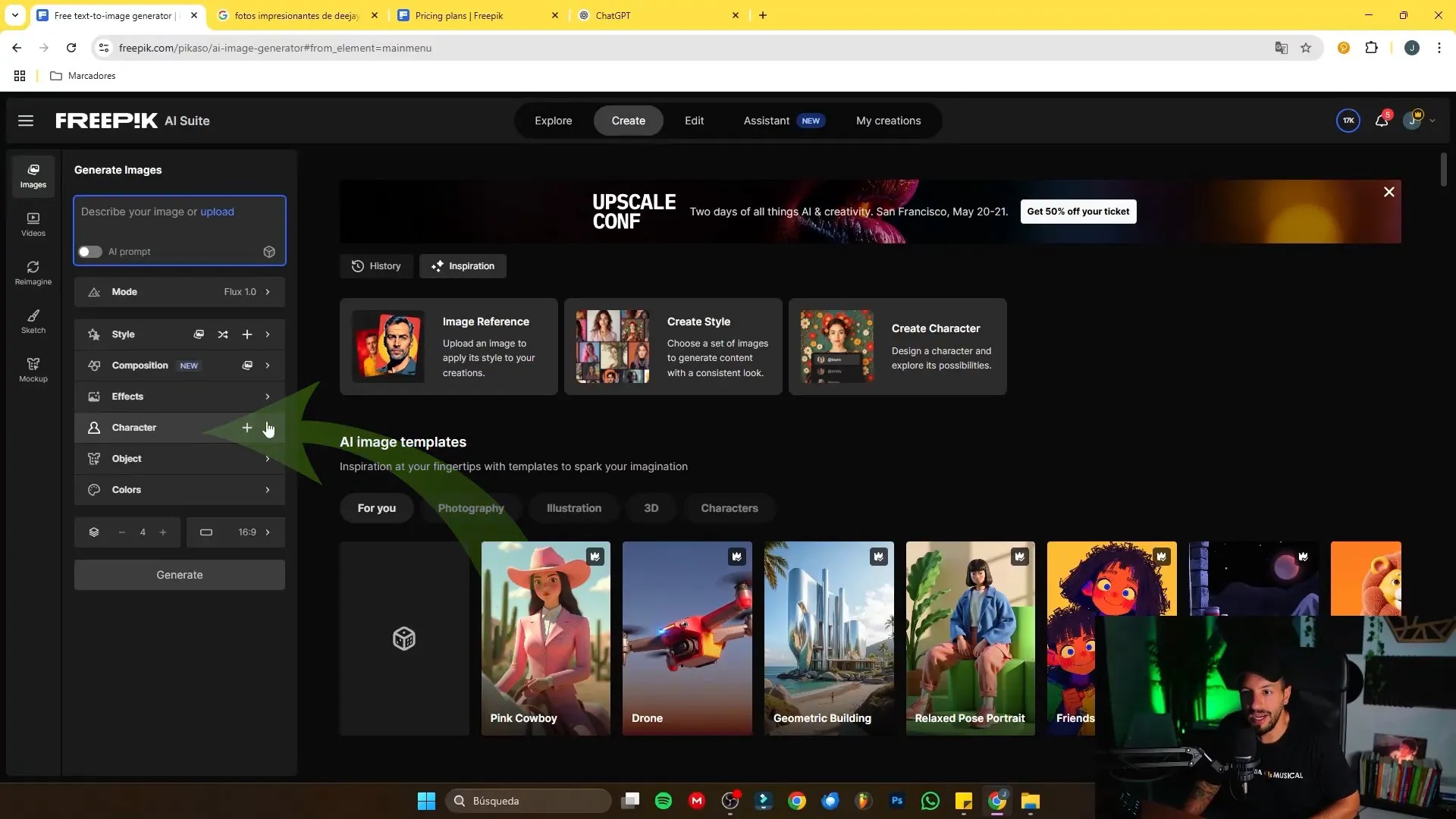Click the Composition image reference icon

(247, 366)
